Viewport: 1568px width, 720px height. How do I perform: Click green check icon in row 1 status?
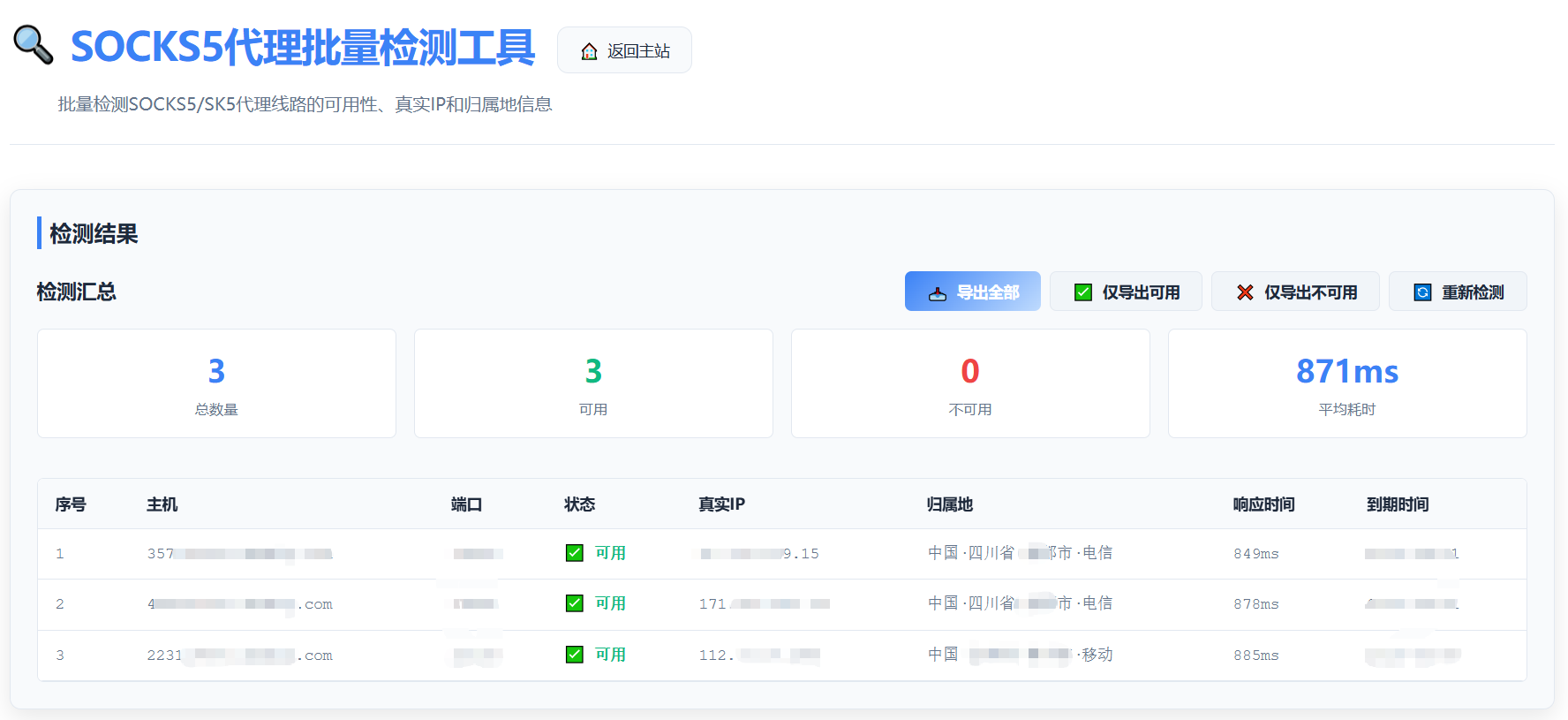click(x=575, y=553)
